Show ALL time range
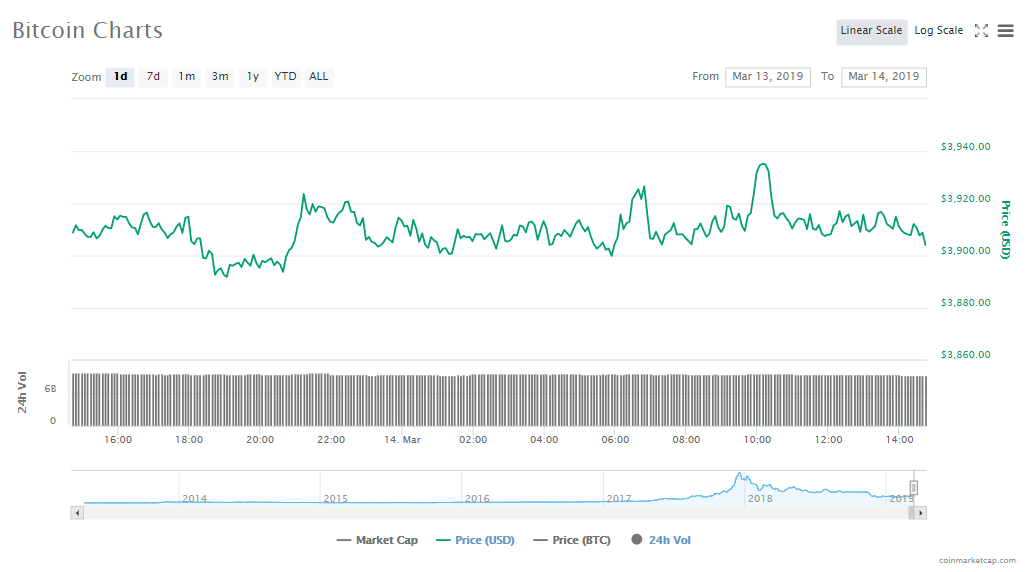Image resolution: width=1028 pixels, height=572 pixels. pyautogui.click(x=318, y=77)
